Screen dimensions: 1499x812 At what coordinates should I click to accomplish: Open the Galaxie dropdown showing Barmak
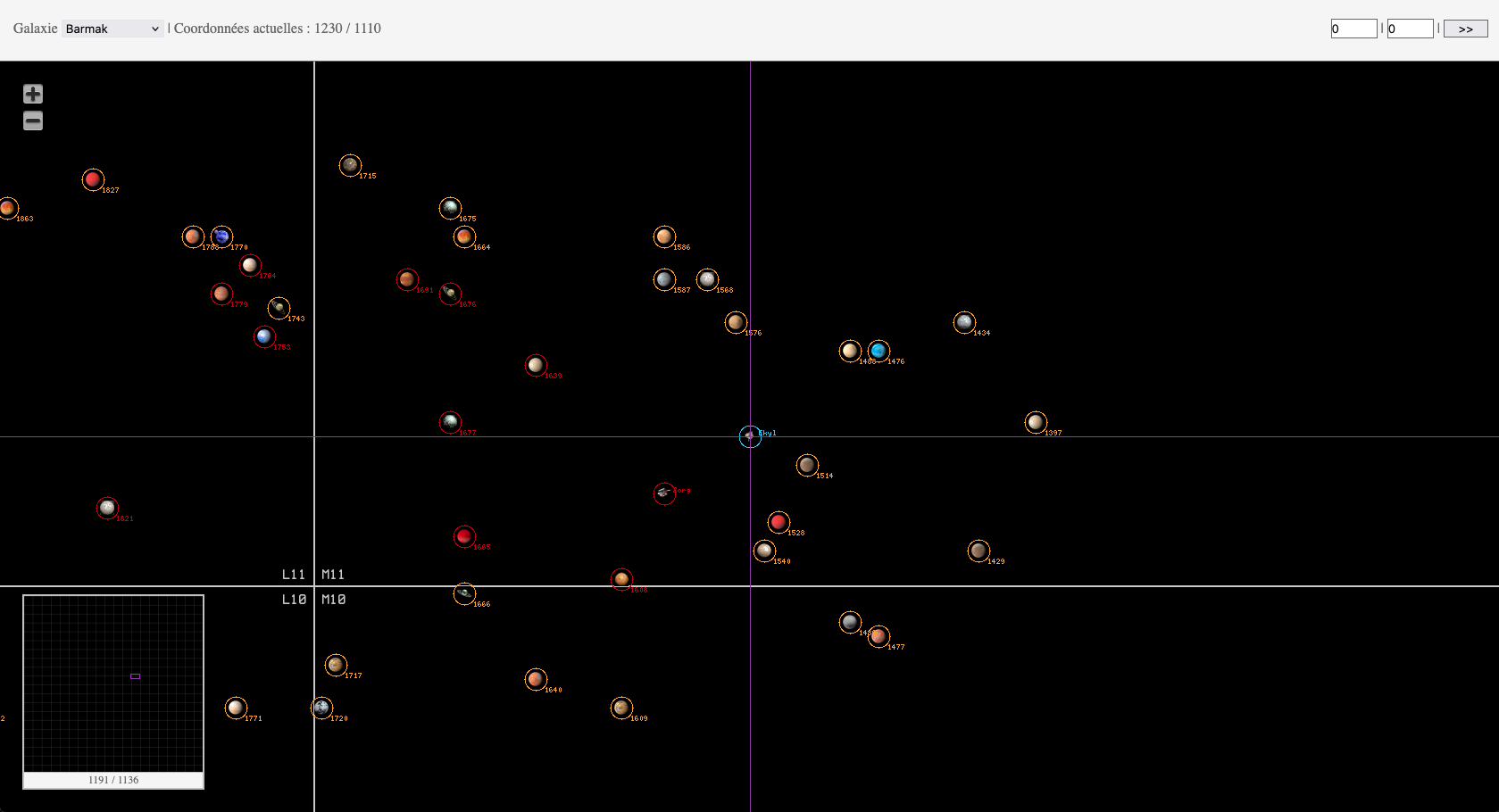pos(112,29)
